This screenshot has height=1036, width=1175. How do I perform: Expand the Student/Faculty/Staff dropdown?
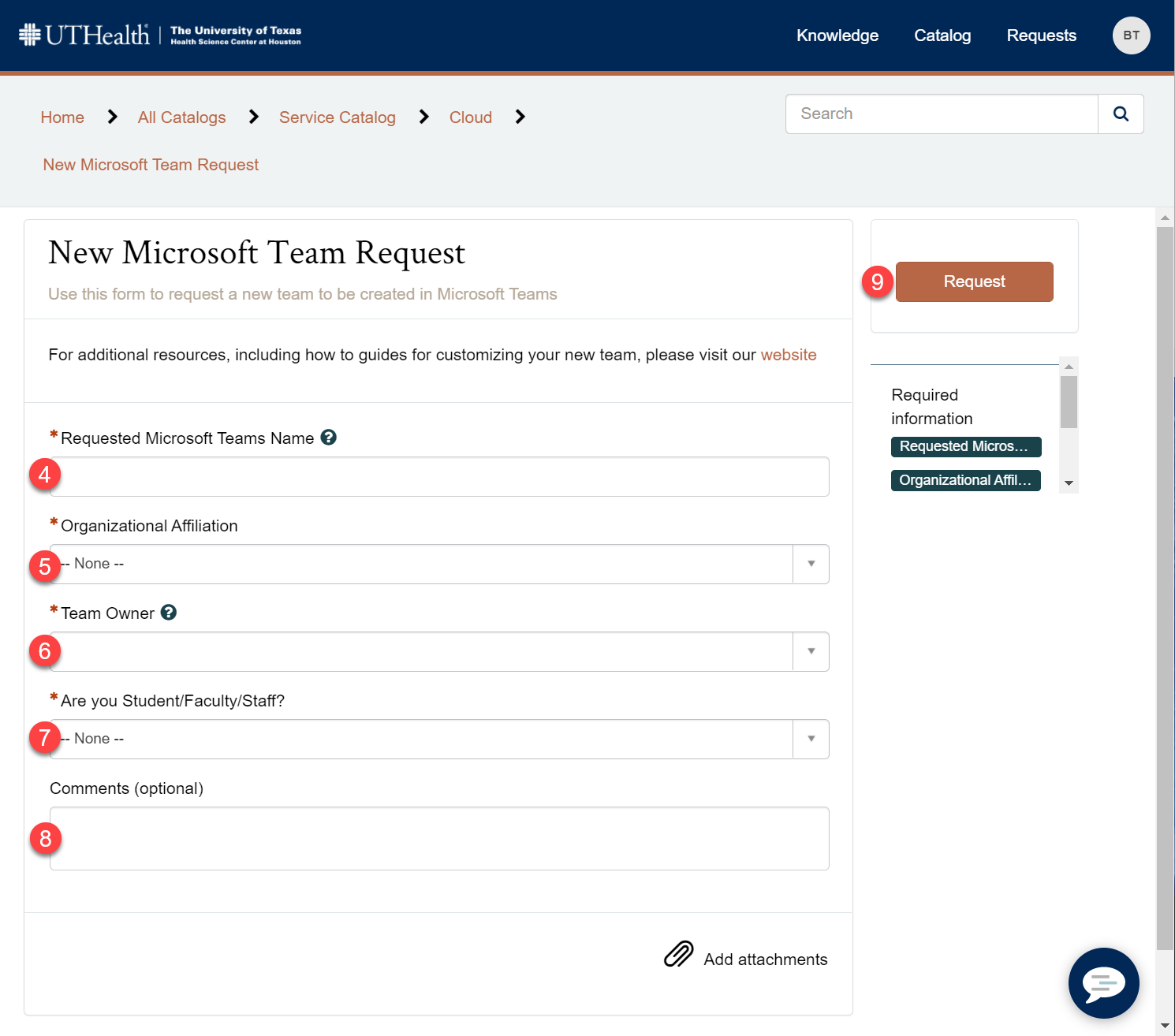811,739
